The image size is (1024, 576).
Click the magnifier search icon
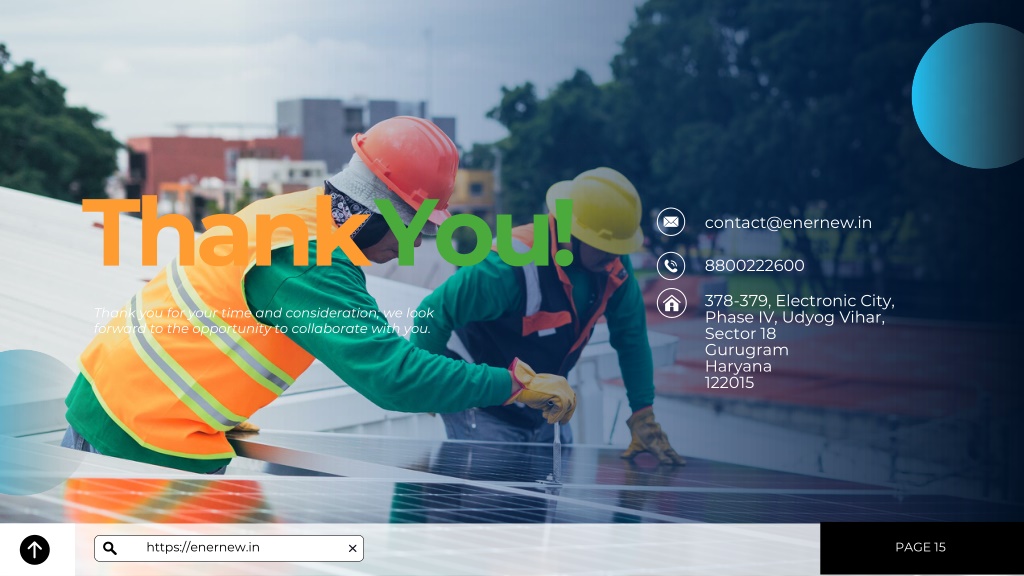110,548
